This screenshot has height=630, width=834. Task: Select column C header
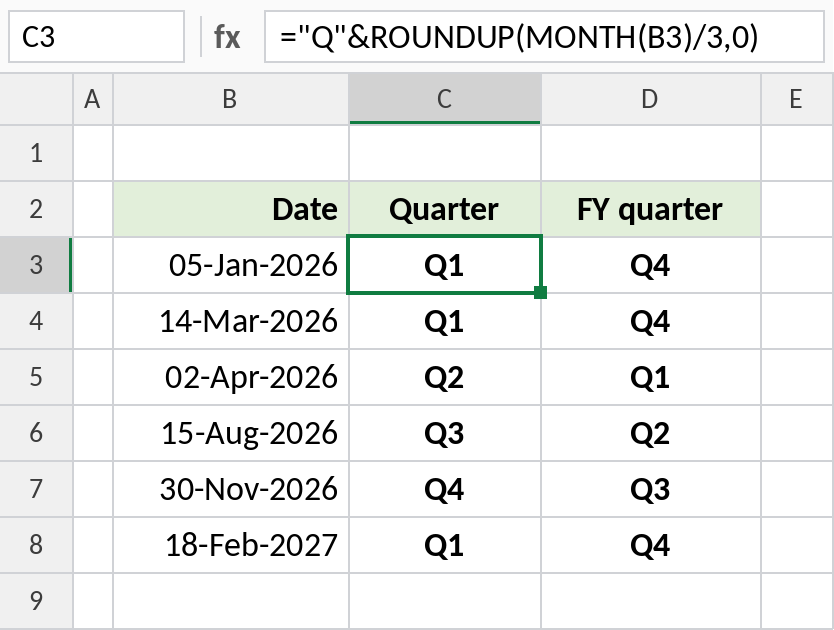445,99
